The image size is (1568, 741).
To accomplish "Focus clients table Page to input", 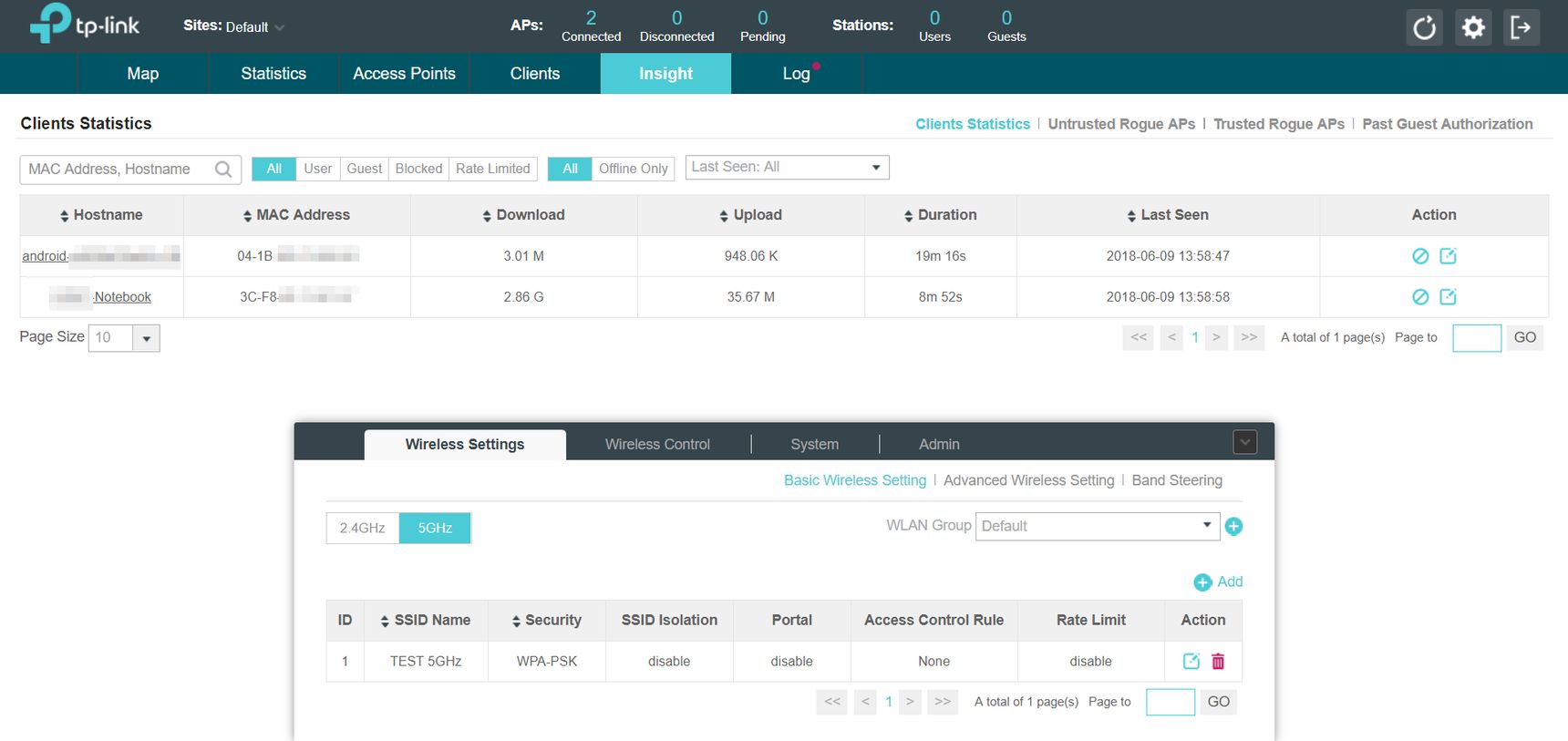I will 1477,338.
